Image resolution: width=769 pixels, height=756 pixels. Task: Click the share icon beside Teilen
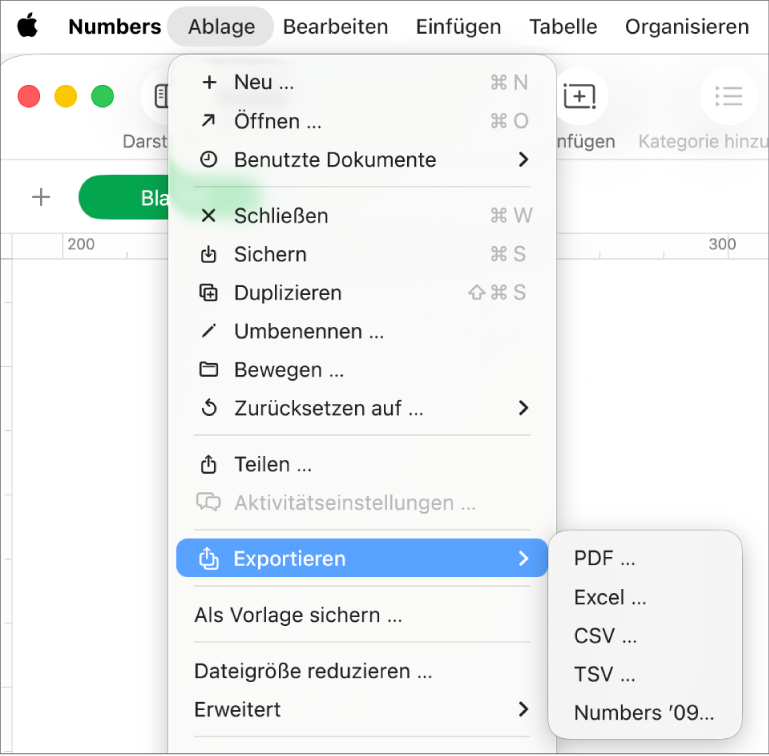tap(208, 464)
